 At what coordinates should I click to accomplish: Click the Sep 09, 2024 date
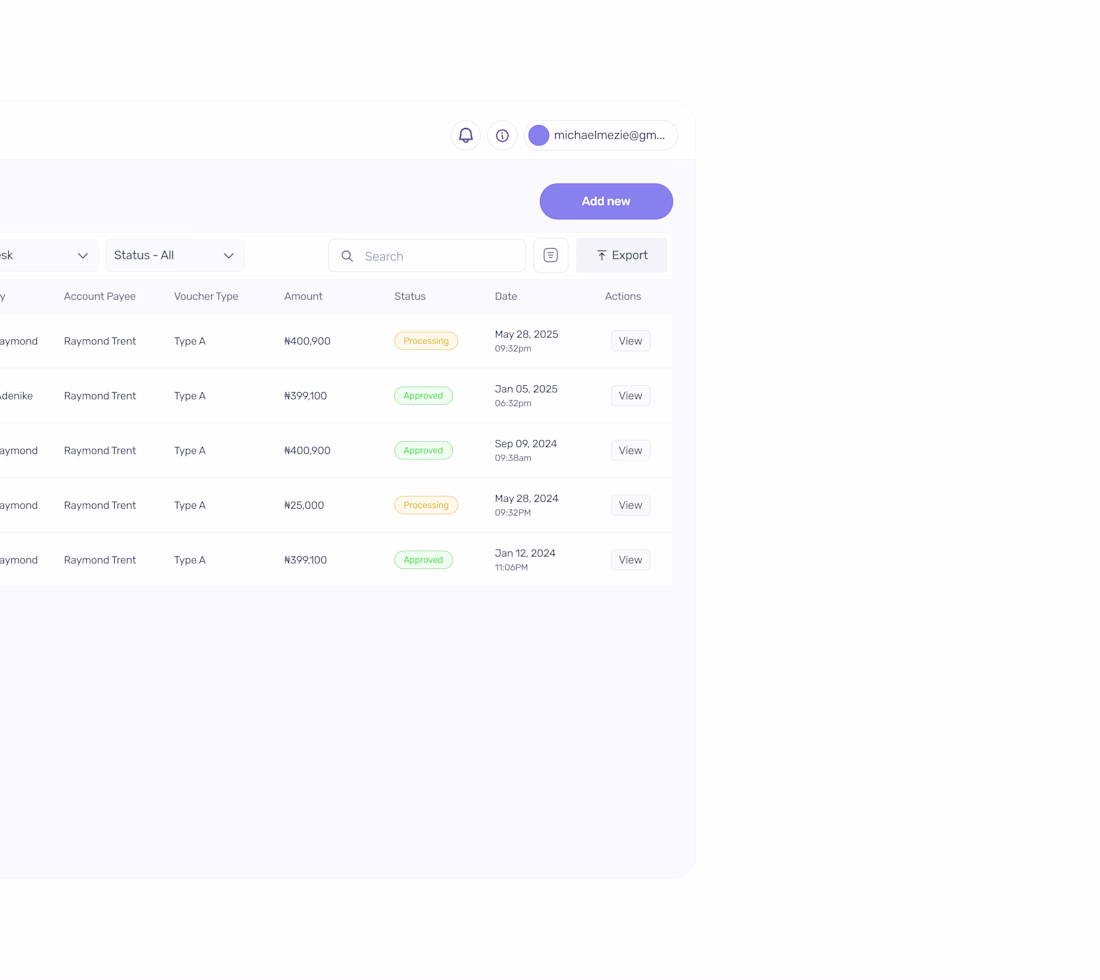(525, 444)
